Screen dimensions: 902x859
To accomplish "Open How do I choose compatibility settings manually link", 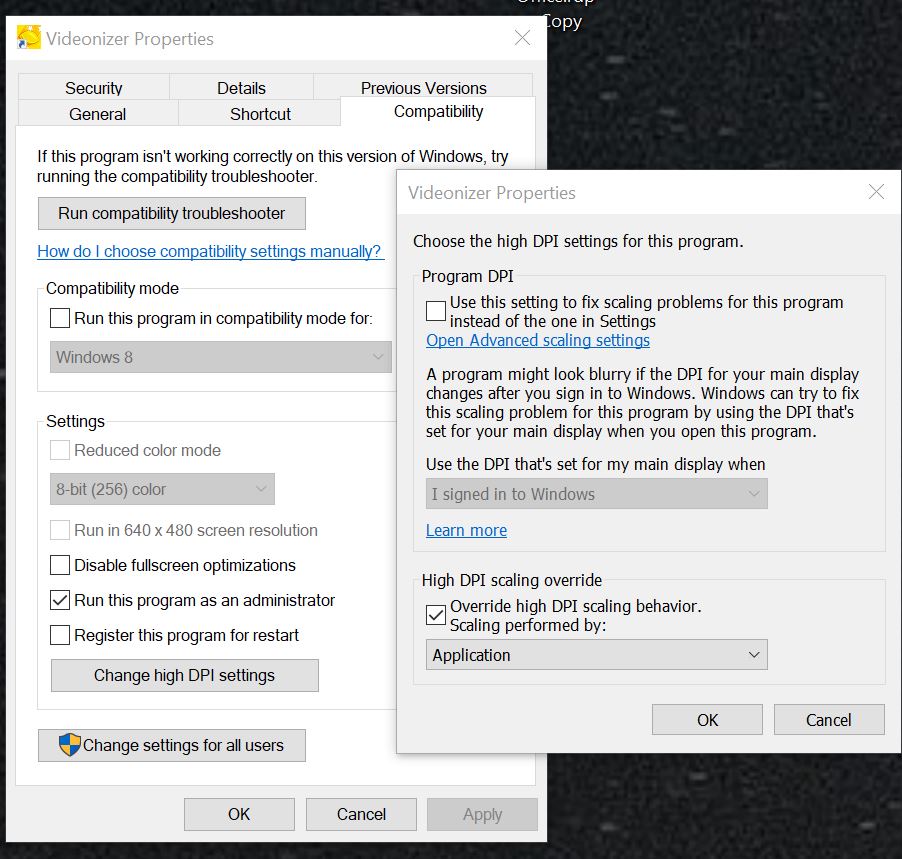I will (210, 251).
